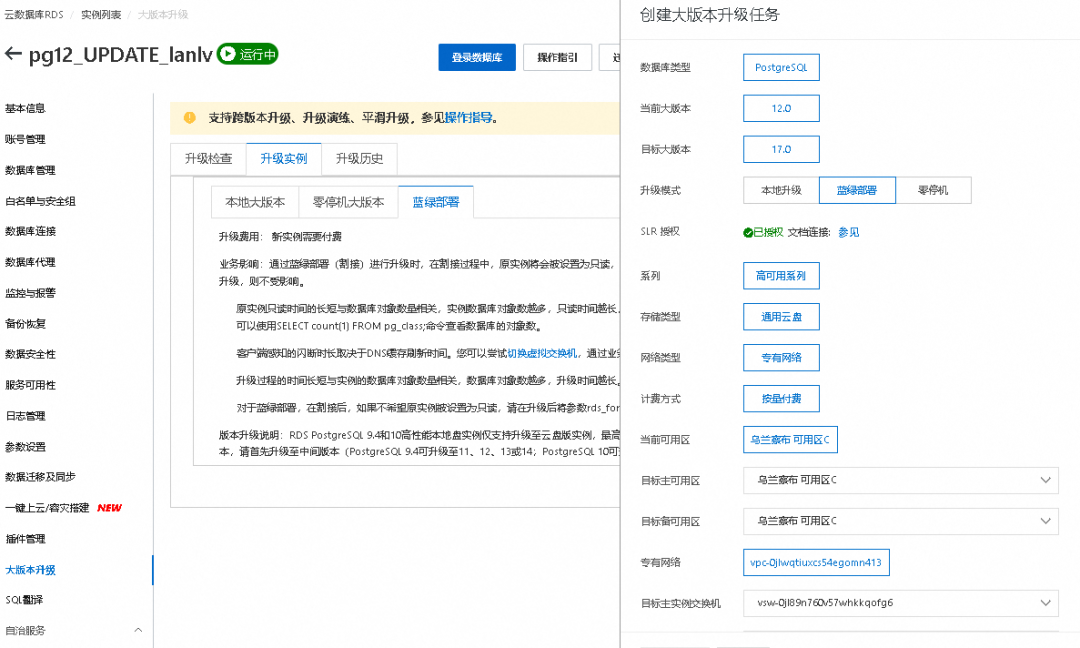
Task: Open the 参见 documentation link
Action: point(849,233)
